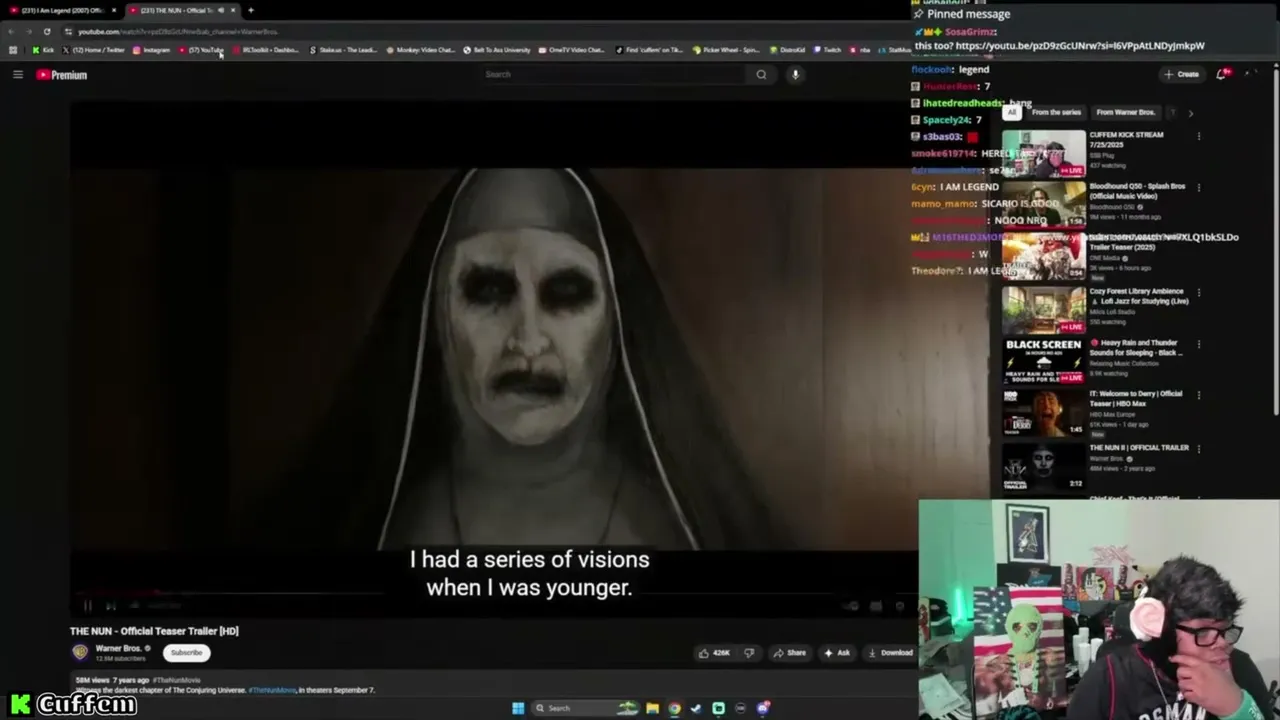Image resolution: width=1280 pixels, height=720 pixels.
Task: Open more options for Cozy Forest Library video
Action: pyautogui.click(x=1198, y=293)
